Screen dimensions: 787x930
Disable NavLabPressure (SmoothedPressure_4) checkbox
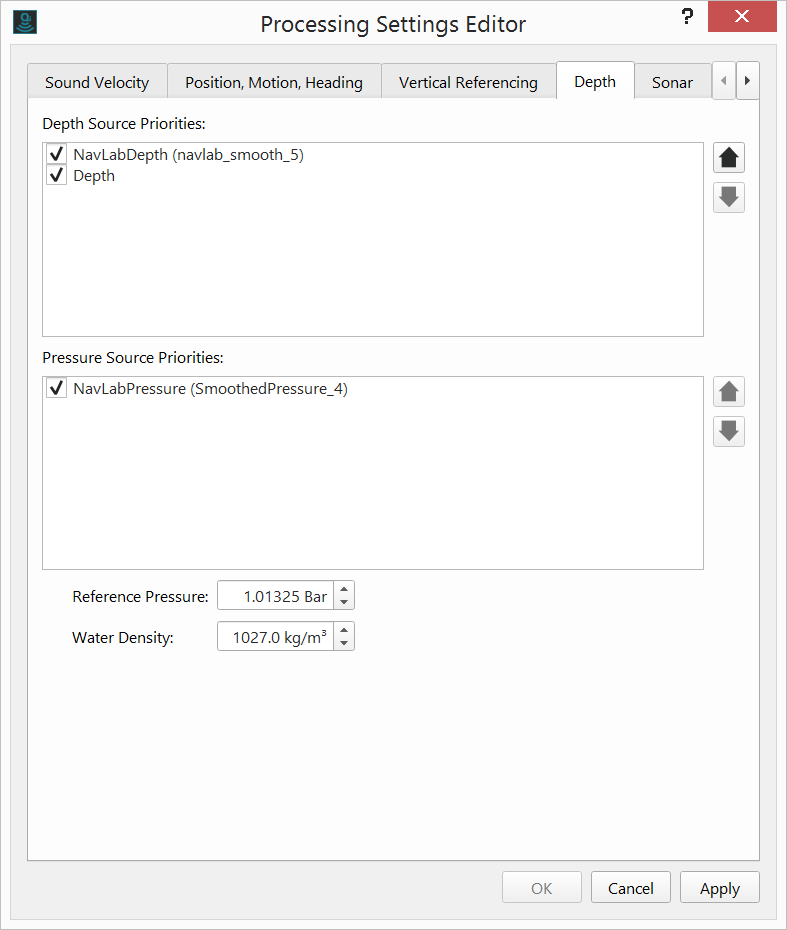[57, 389]
